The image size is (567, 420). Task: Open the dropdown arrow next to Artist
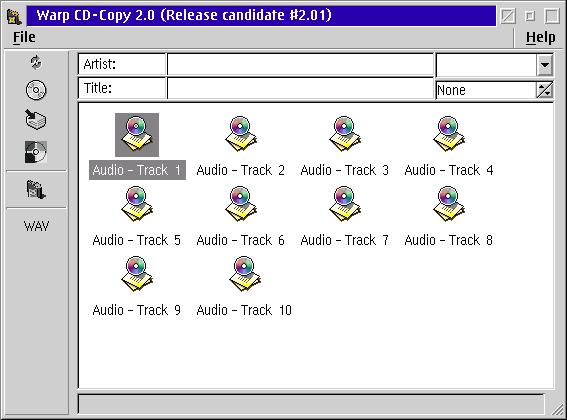pos(545,65)
